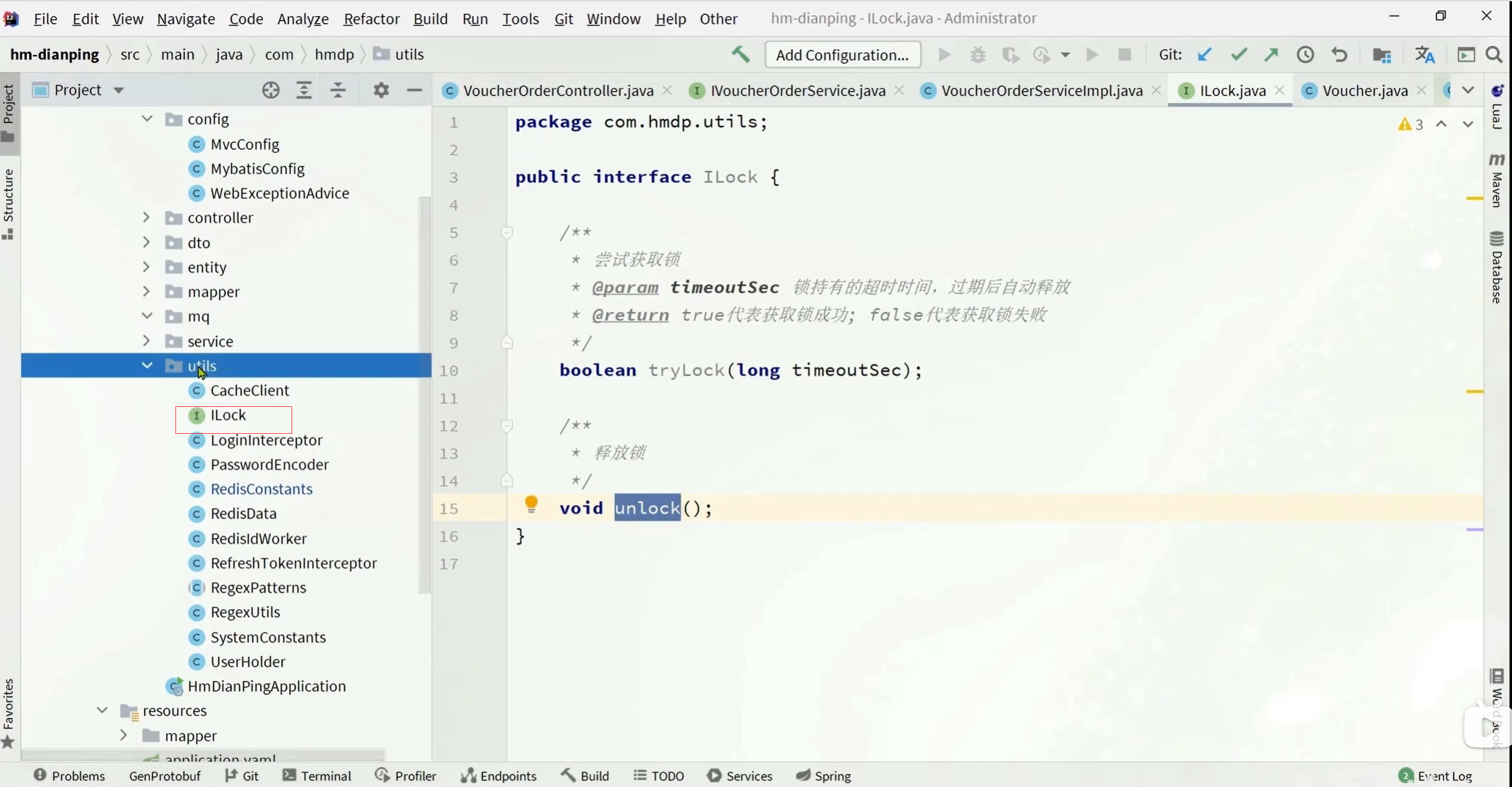This screenshot has width=1512, height=787.
Task: Click the Build Project hammer icon
Action: click(740, 55)
